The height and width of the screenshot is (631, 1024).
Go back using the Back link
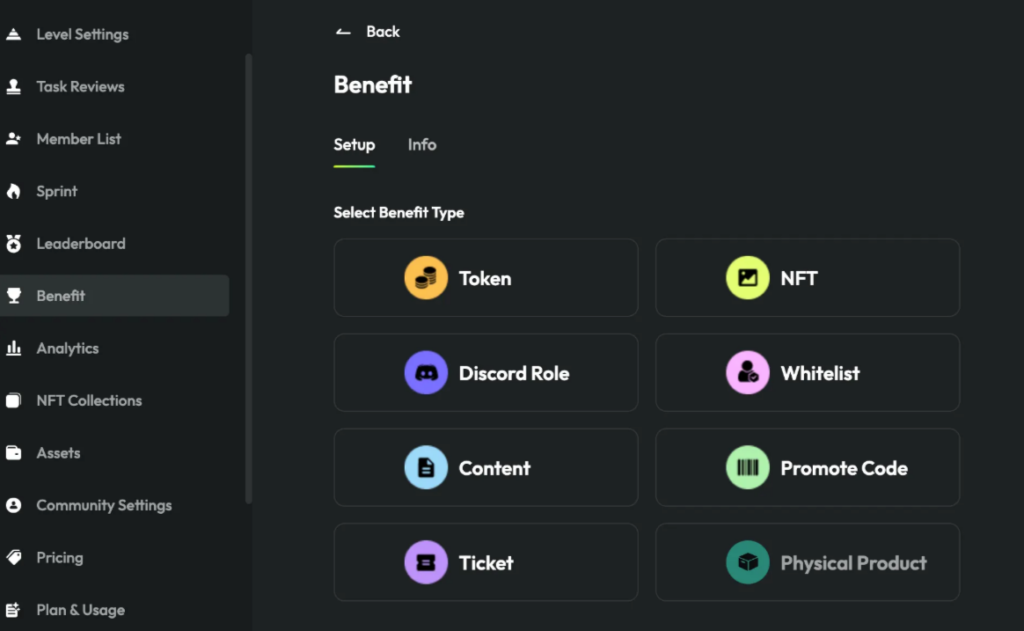368,32
